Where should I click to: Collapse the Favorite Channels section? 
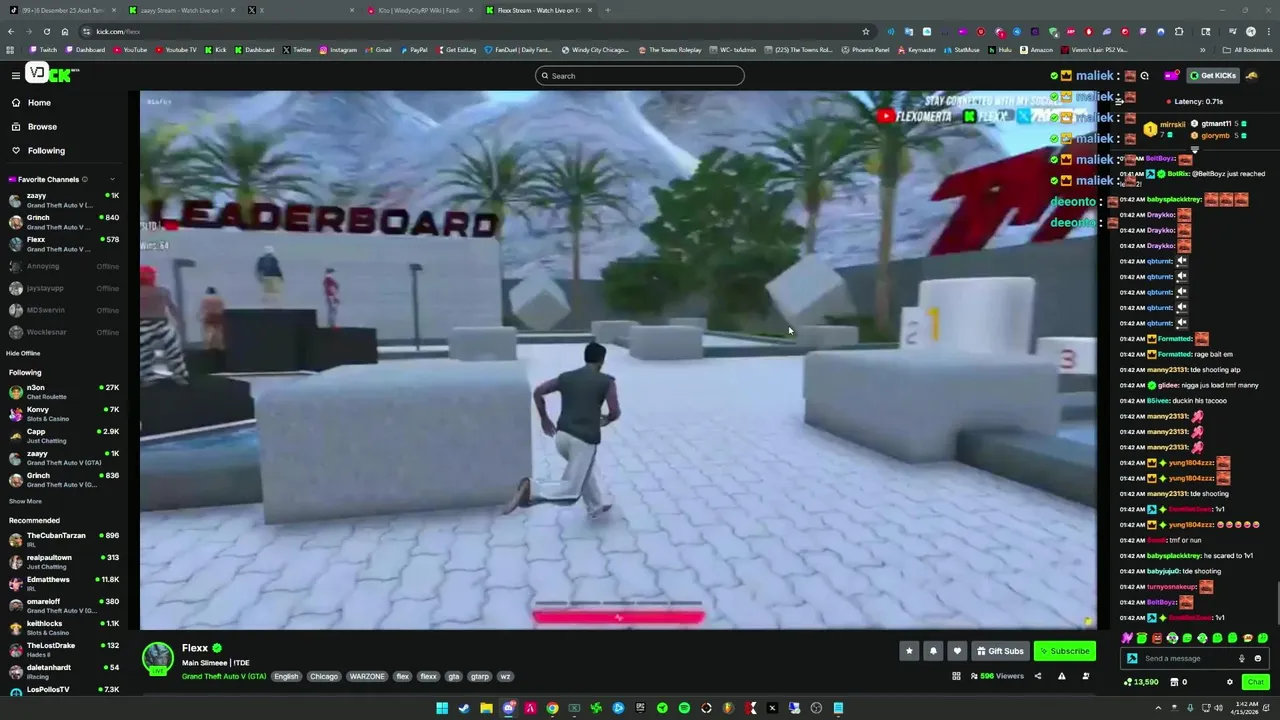coord(112,179)
